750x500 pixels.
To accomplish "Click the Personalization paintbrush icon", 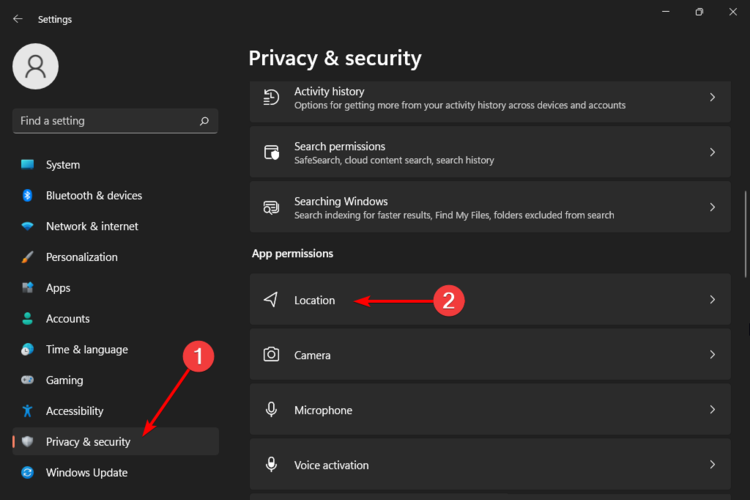I will [x=27, y=257].
